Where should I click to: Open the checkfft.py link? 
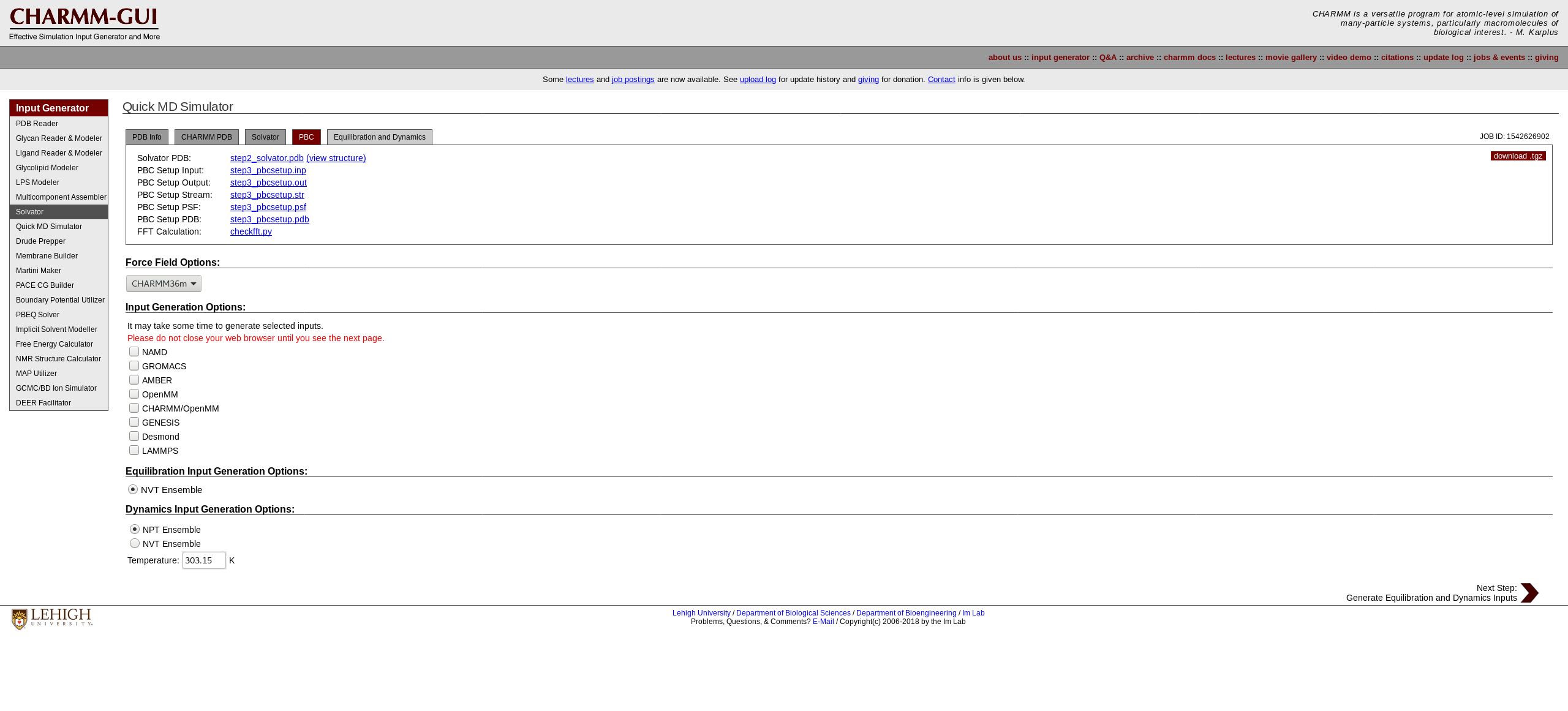pyautogui.click(x=251, y=231)
